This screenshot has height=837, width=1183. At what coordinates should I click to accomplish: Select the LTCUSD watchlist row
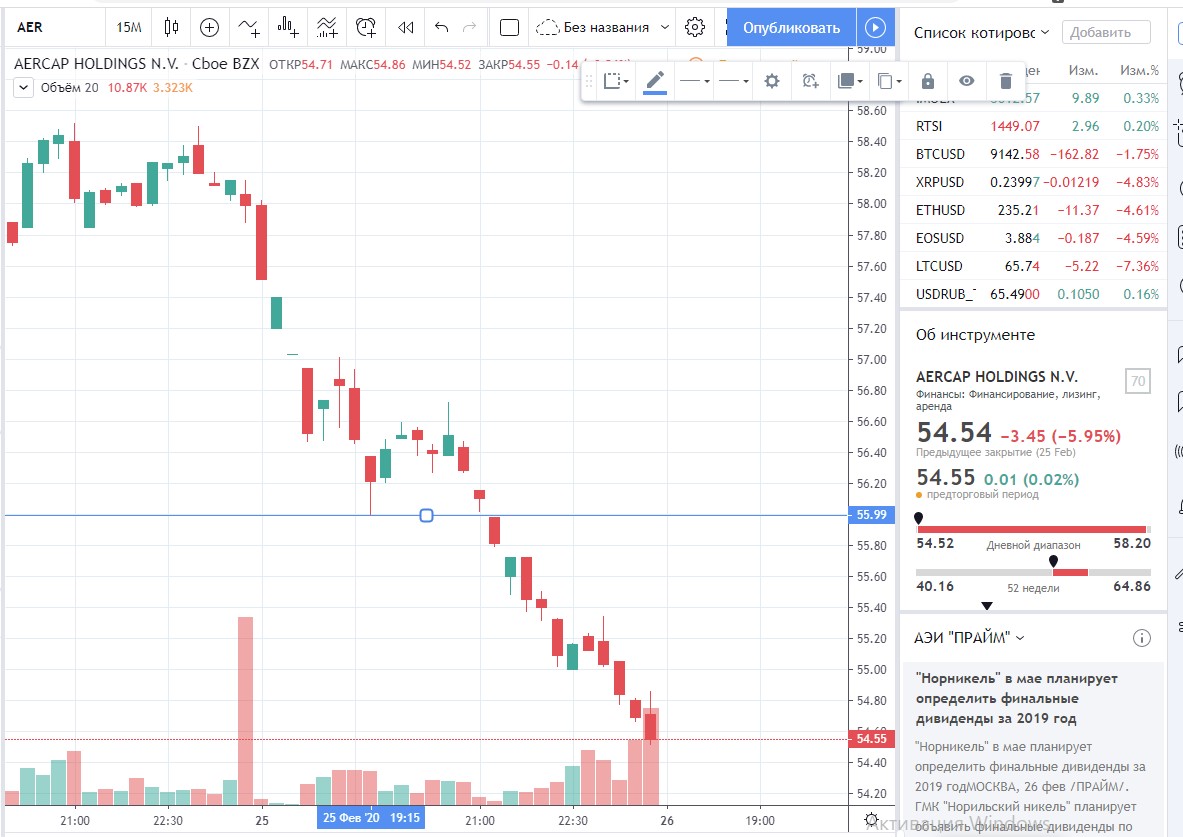[x=1034, y=266]
